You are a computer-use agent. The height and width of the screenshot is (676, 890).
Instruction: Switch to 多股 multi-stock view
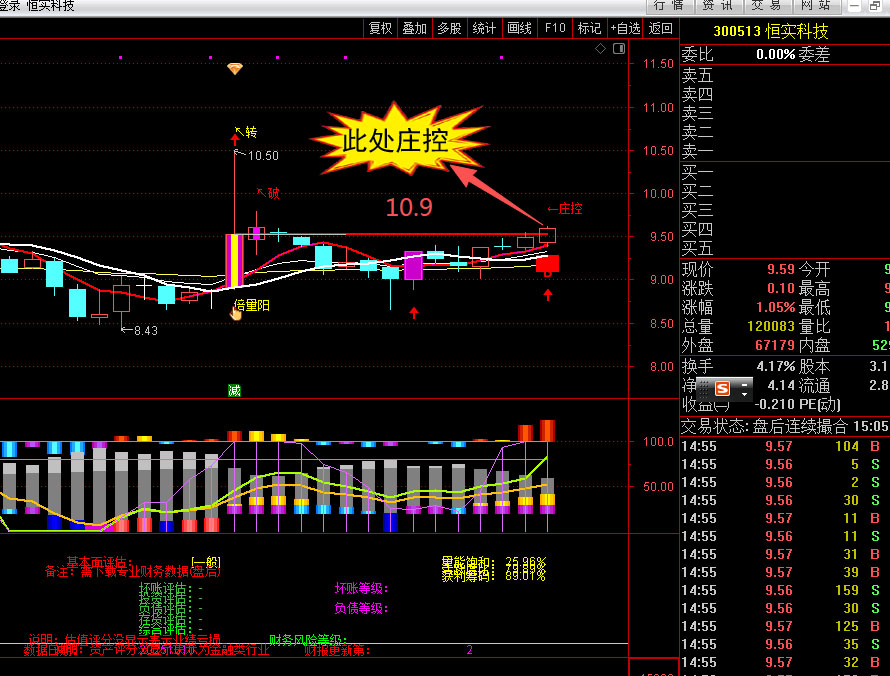449,28
